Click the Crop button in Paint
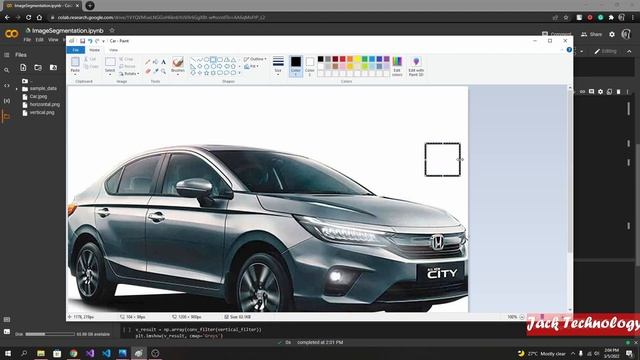Screen dimensions: 640x360 [x=126, y=59]
